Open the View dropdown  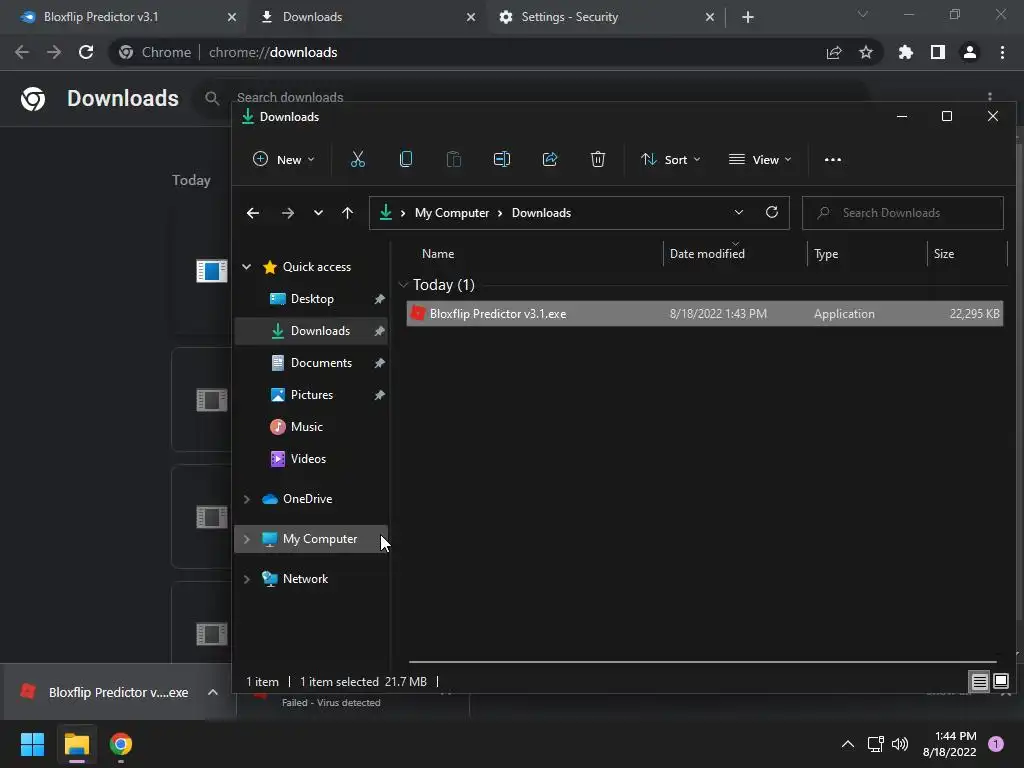pyautogui.click(x=760, y=159)
